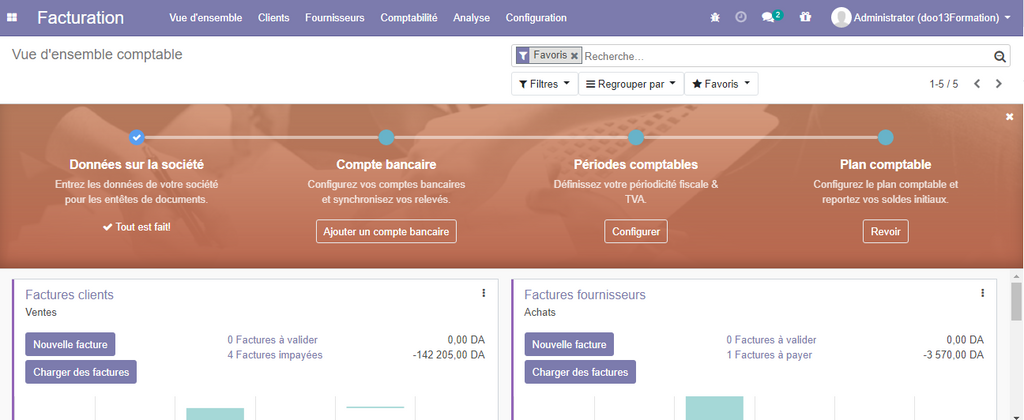Expand the Filtres dropdown
The height and width of the screenshot is (420, 1024).
[x=545, y=84]
